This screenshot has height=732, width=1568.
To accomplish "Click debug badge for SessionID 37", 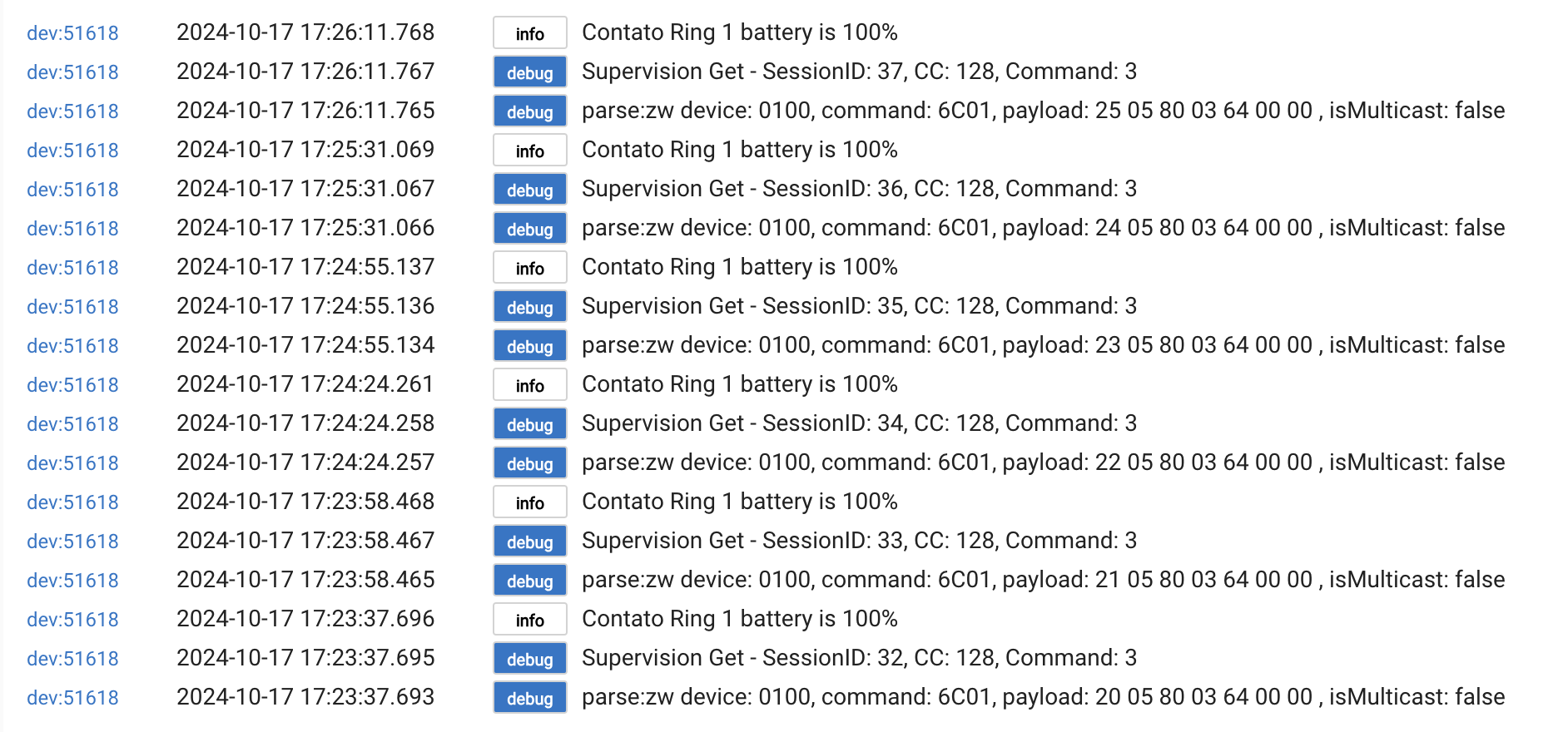I will (x=530, y=72).
